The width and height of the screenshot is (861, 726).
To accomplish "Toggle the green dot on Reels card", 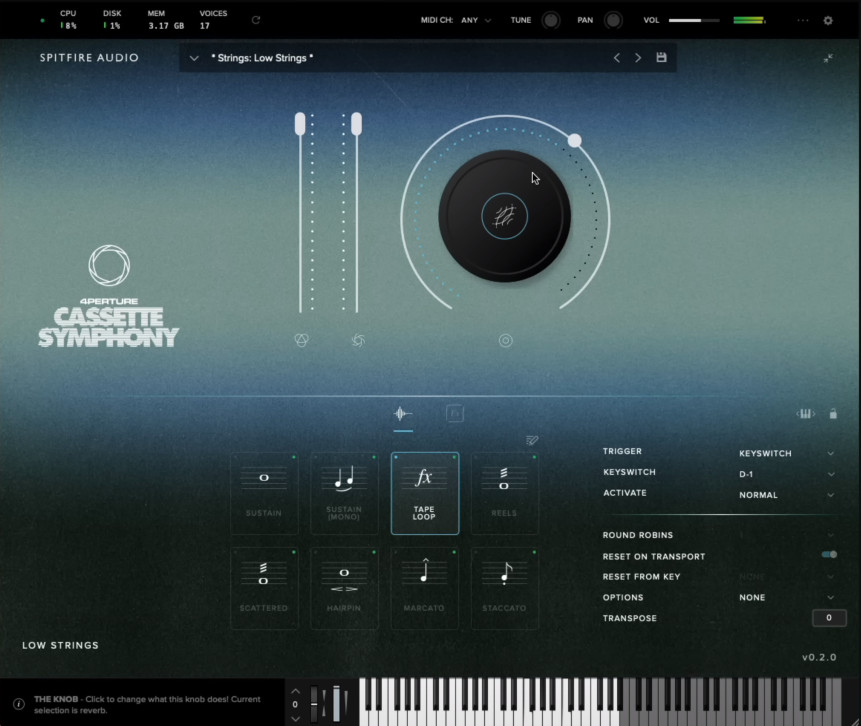I will tap(534, 457).
